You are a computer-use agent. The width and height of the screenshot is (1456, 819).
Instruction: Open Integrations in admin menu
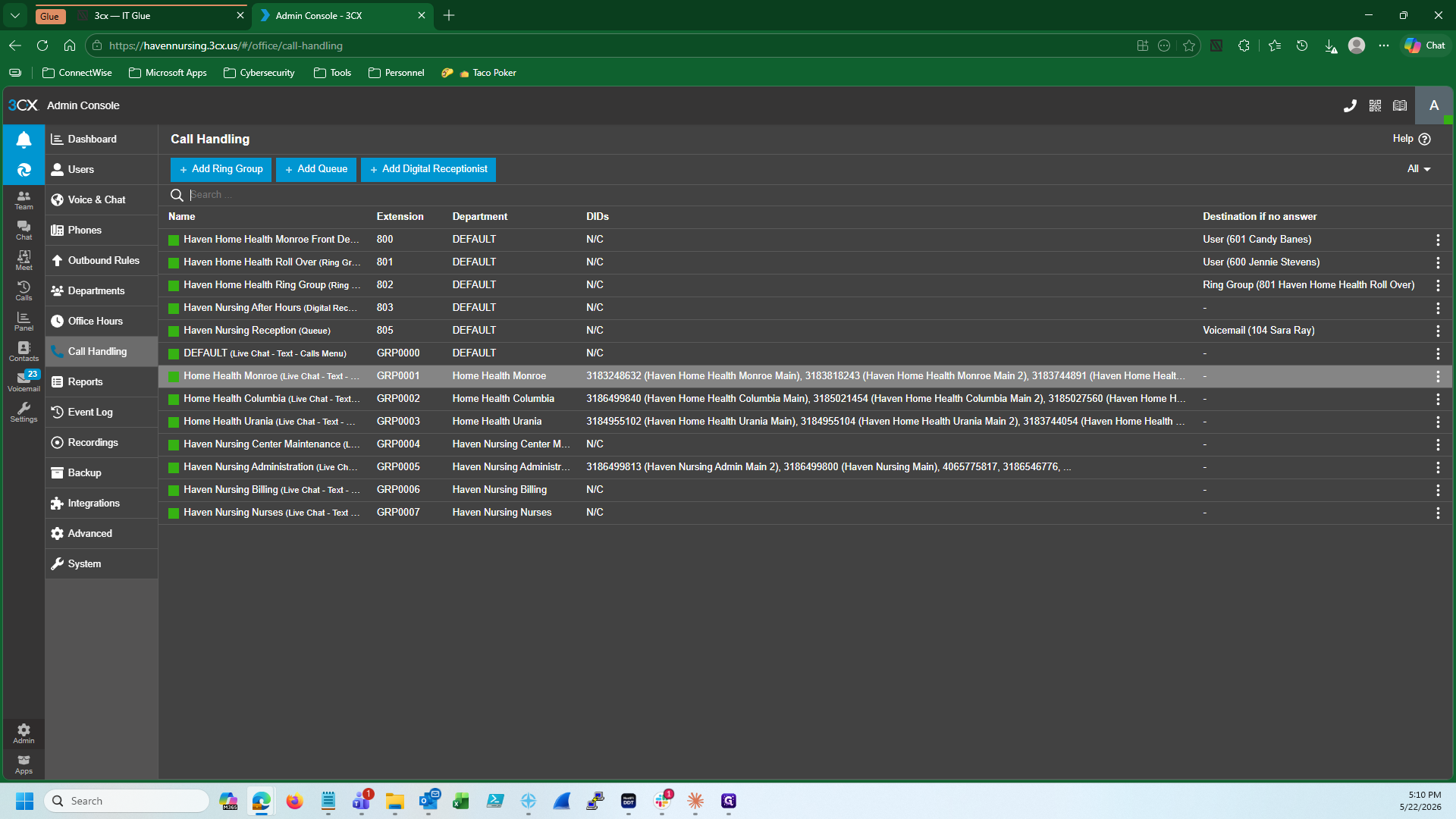click(102, 504)
